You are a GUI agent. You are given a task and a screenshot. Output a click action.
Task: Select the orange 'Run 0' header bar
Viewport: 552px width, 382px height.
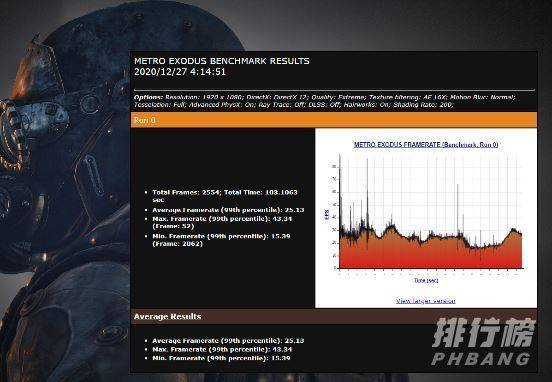click(x=334, y=120)
